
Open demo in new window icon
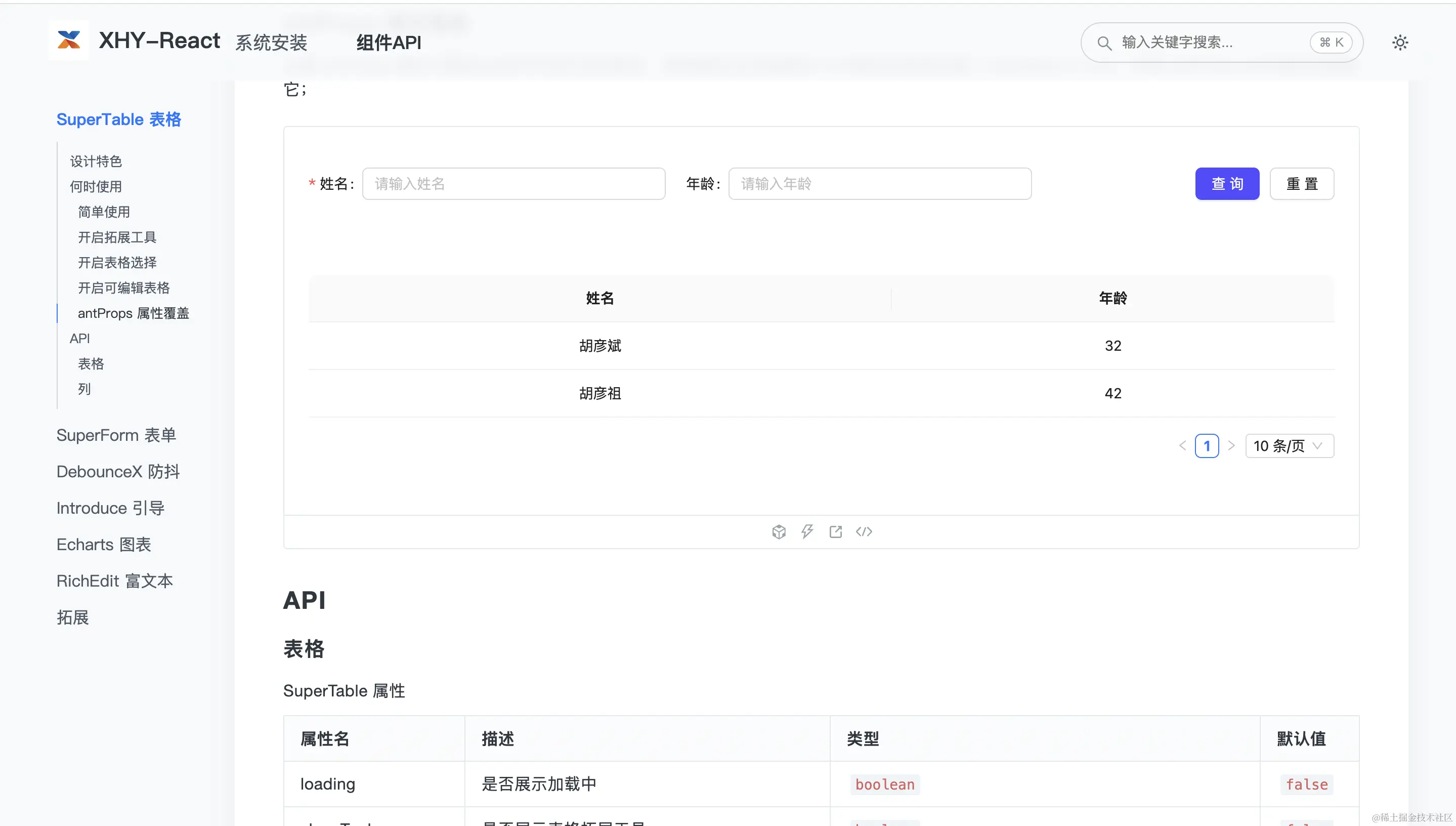tap(835, 531)
